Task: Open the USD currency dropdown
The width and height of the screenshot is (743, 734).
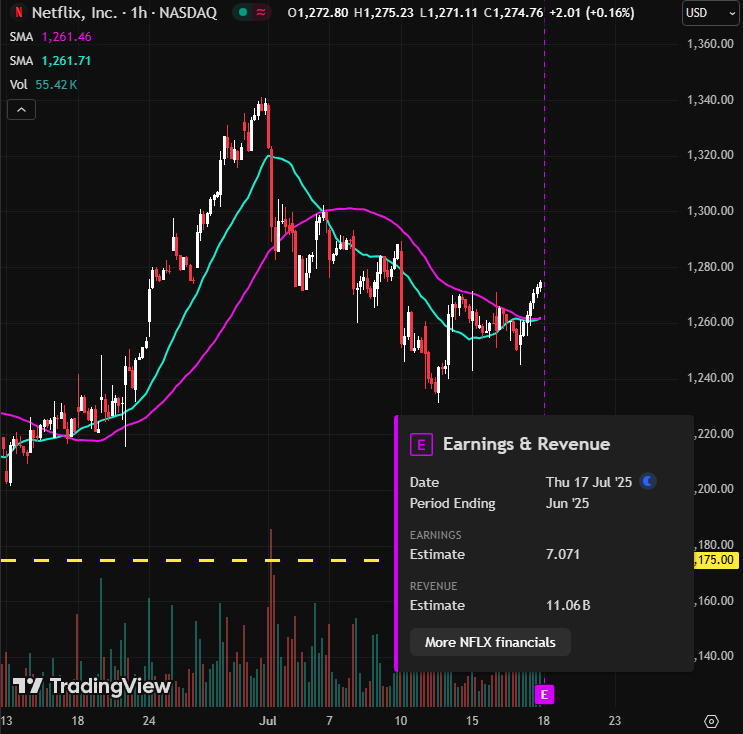Action: pyautogui.click(x=712, y=13)
